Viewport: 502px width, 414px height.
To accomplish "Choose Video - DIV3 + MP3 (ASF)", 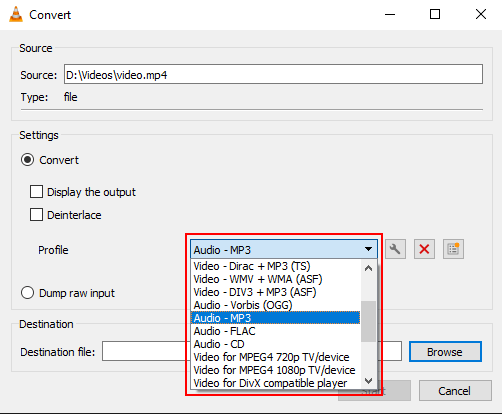I will click(275, 292).
